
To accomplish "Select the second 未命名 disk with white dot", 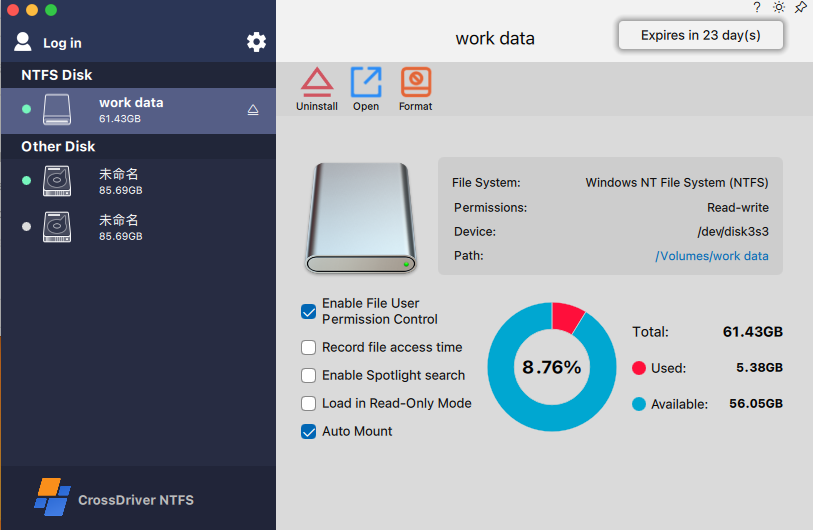I will pyautogui.click(x=119, y=227).
